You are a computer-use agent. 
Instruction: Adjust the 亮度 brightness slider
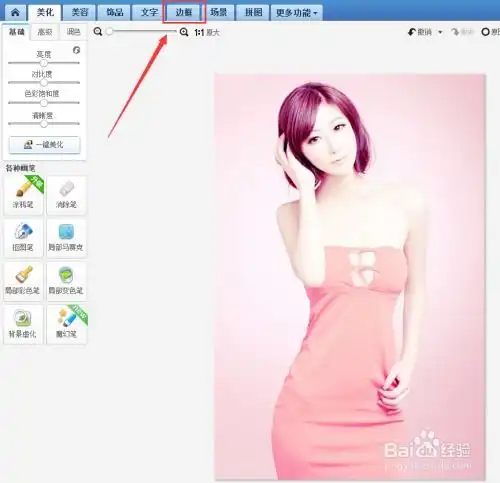(x=44, y=63)
